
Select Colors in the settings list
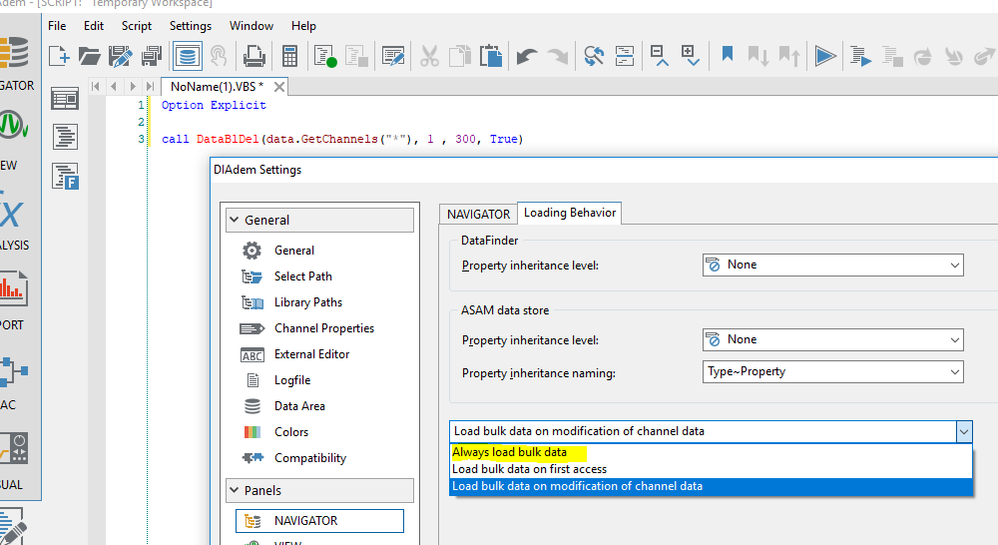point(291,432)
